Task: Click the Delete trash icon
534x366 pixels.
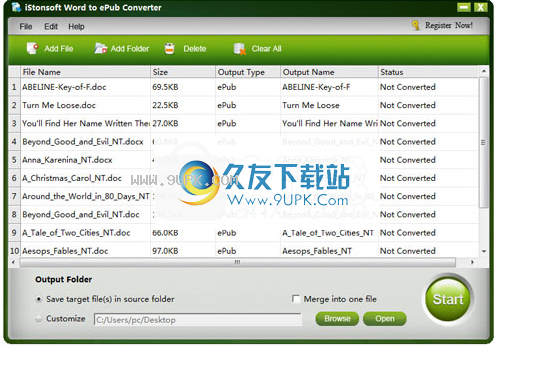Action: 170,48
